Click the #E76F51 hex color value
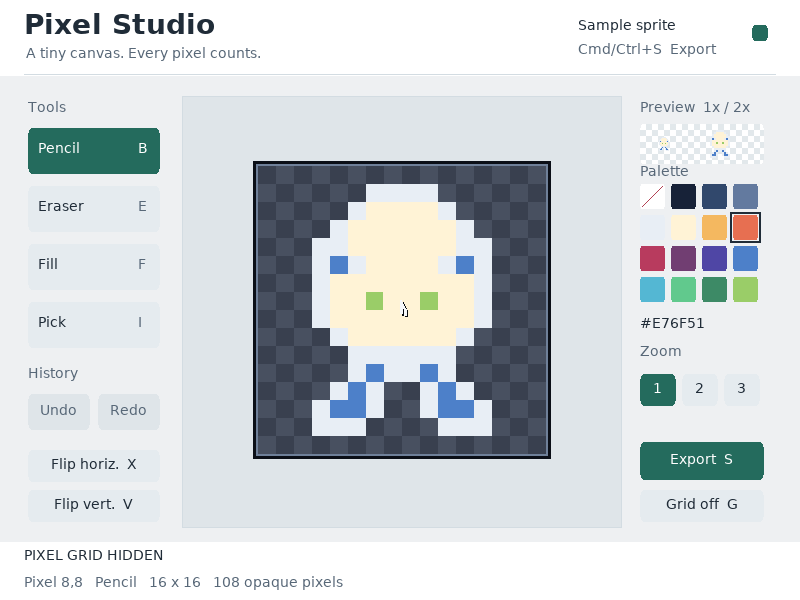The image size is (800, 600). 672,323
